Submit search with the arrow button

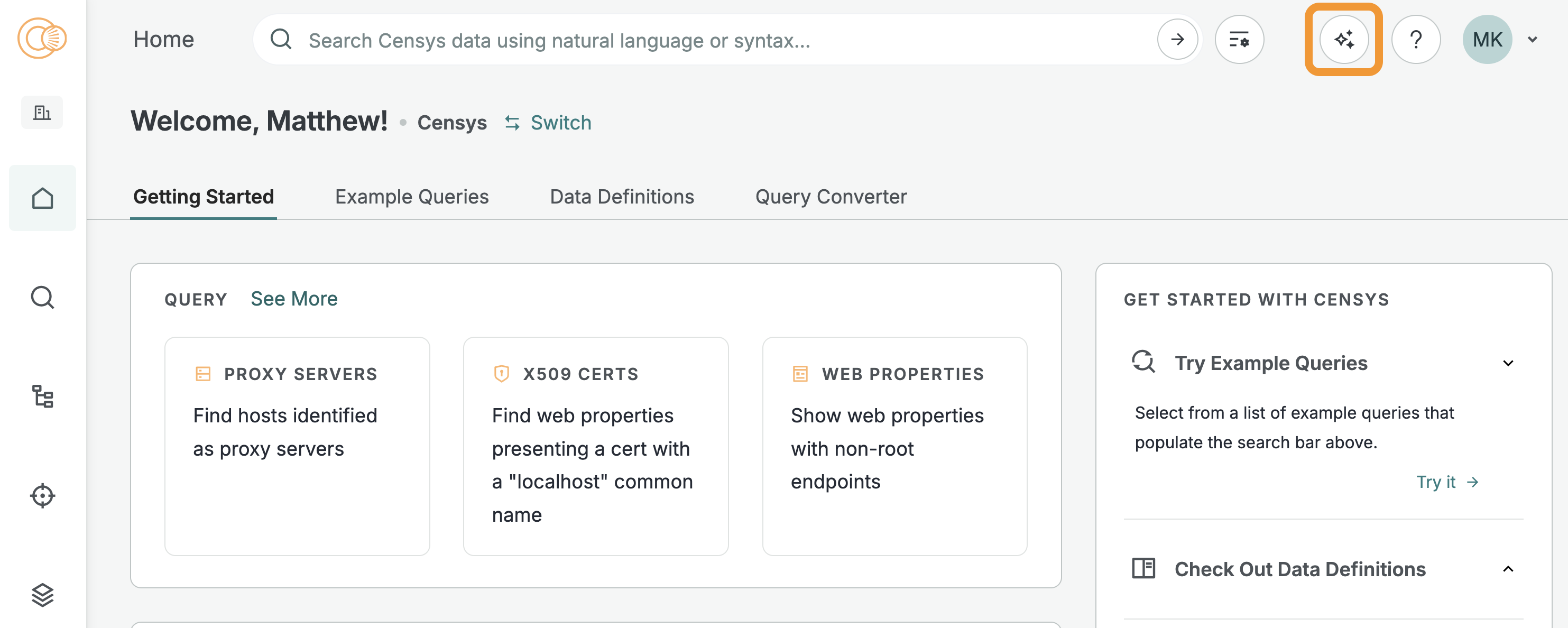pos(1177,40)
